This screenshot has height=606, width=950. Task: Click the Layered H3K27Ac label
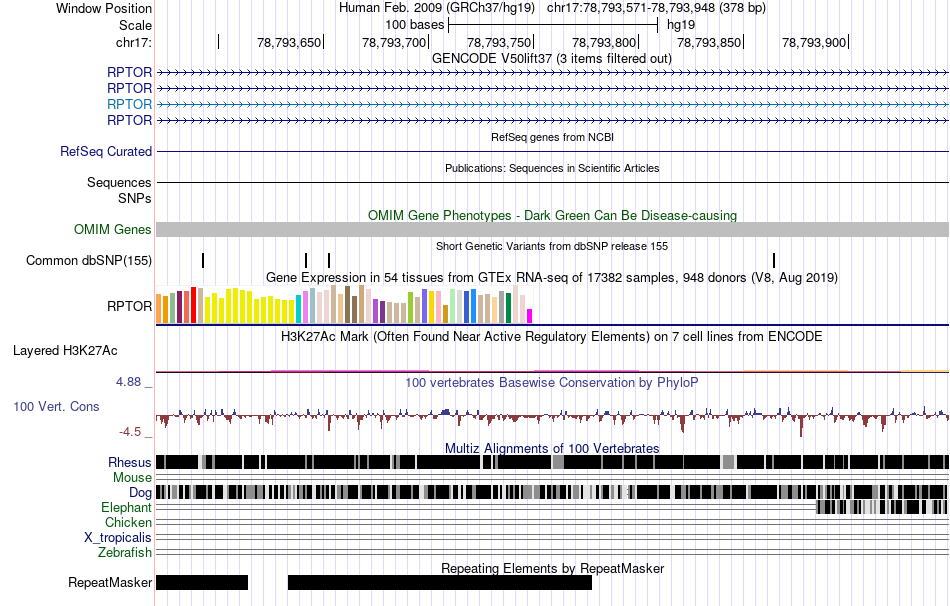coord(65,350)
